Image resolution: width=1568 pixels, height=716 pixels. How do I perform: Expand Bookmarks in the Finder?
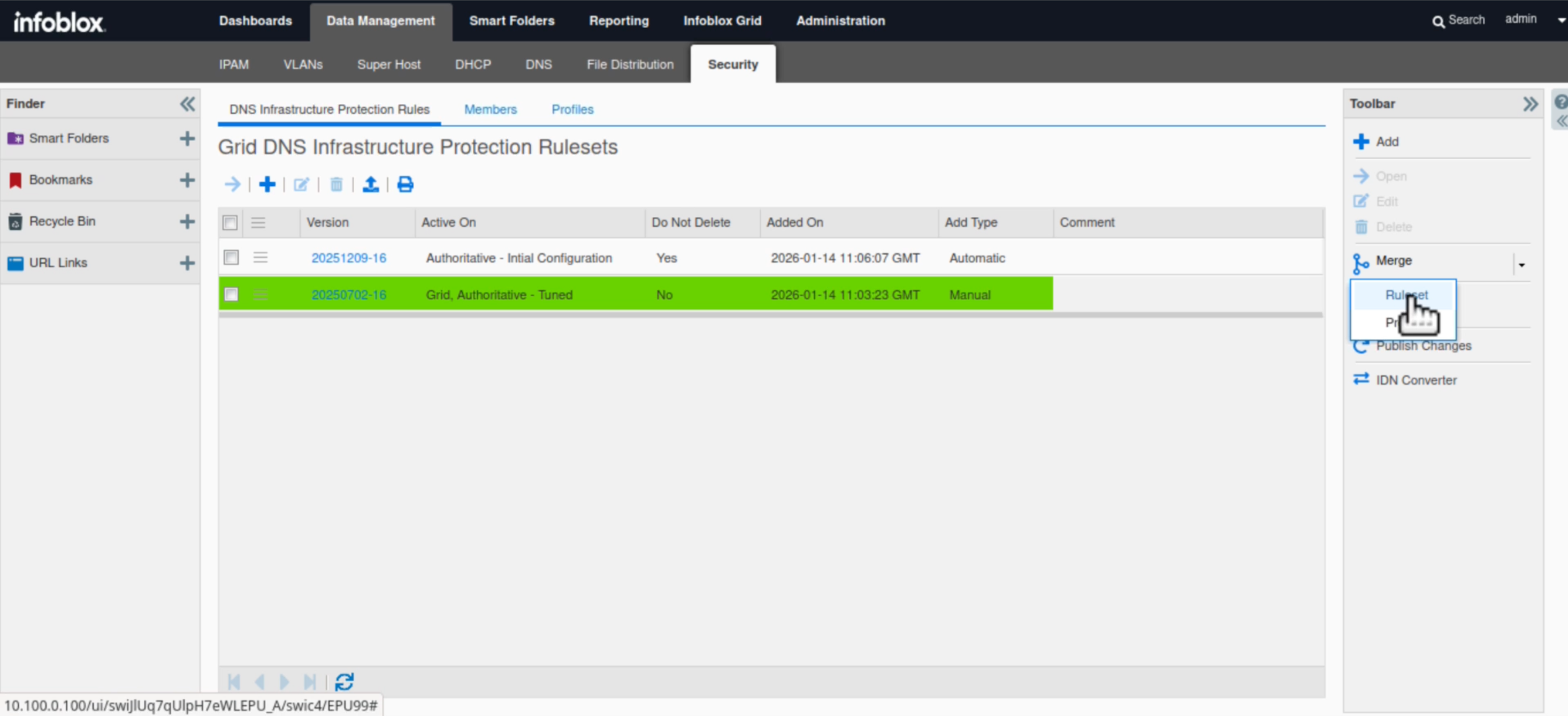tap(61, 180)
